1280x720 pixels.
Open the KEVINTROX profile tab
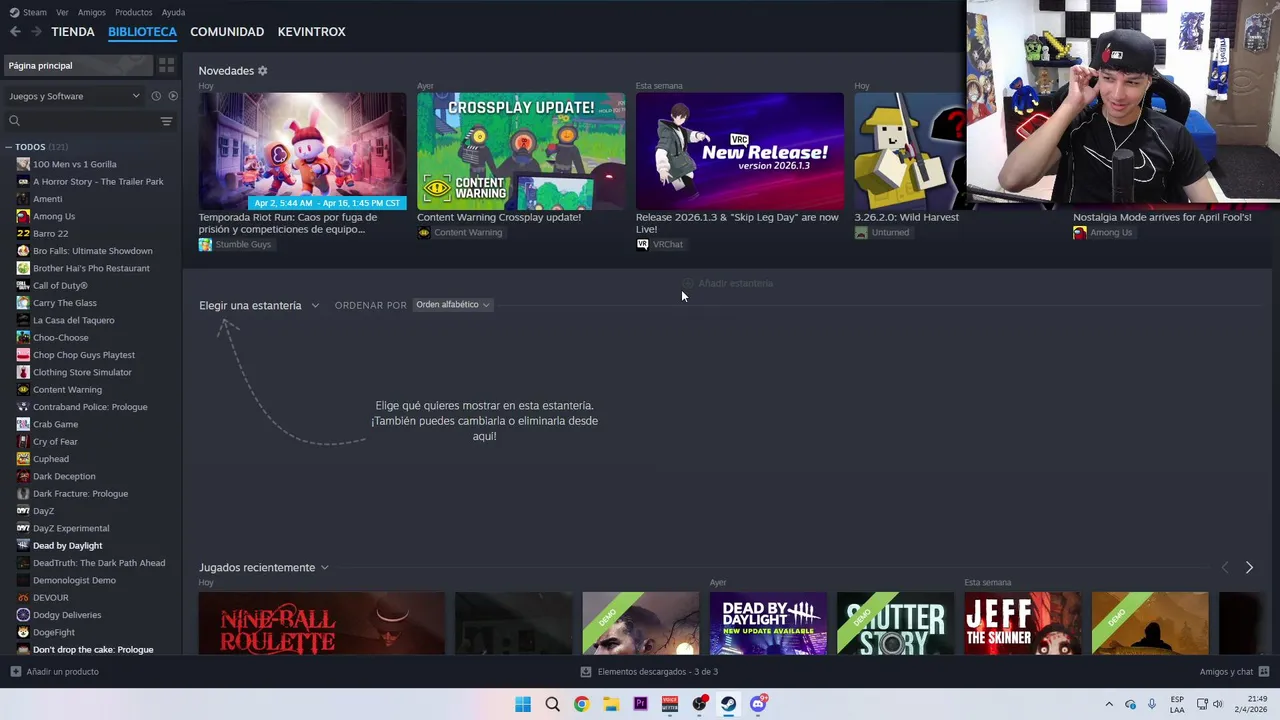(311, 32)
